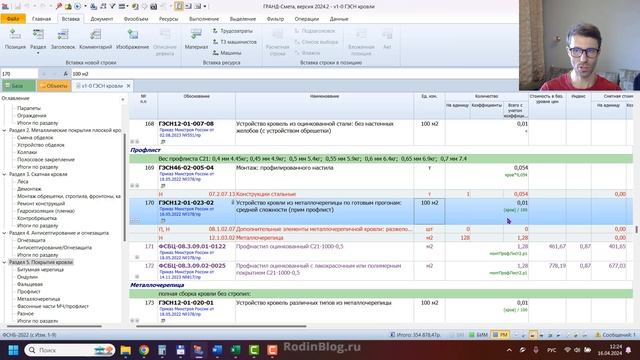
Task: Select Демонтаж in the contents tree
Action: 29,189
